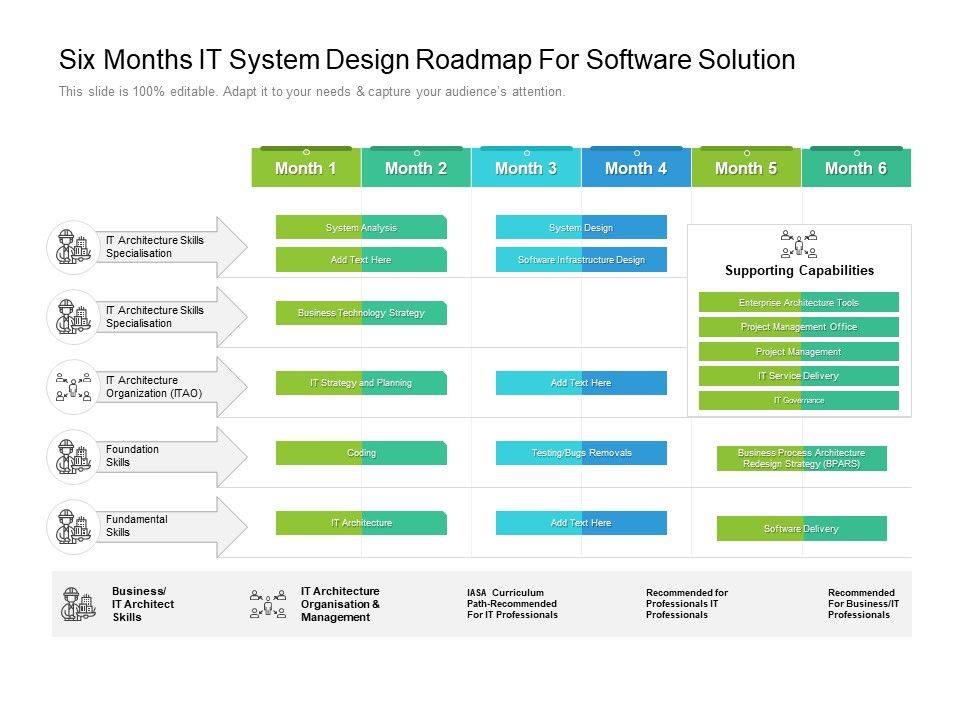Click the Business/ IT Architect Skills legend text

143,604
